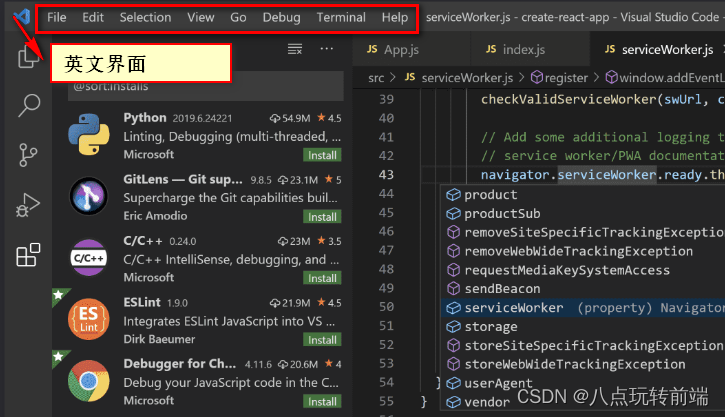Install the Debugger for Chrome extension
The height and width of the screenshot is (417, 725).
coord(322,401)
